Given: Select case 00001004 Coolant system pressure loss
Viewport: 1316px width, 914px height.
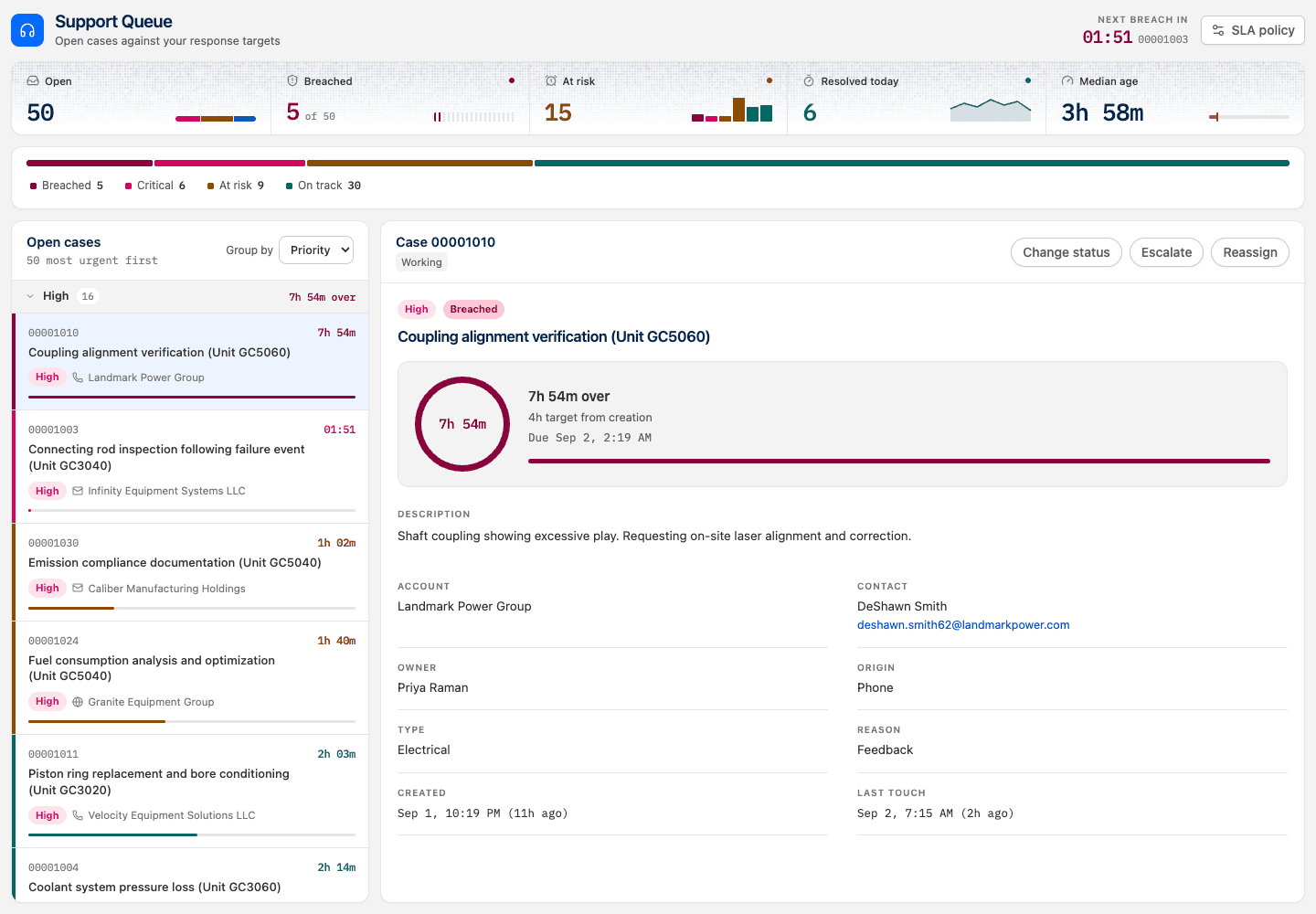Looking at the screenshot, I should click(x=190, y=876).
